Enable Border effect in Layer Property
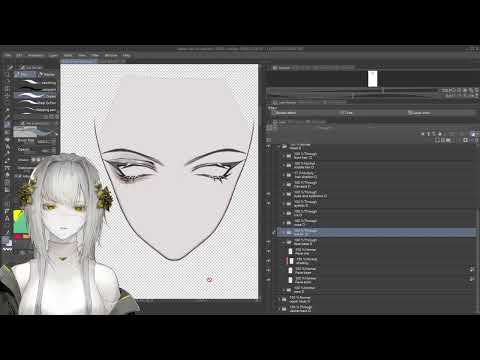This screenshot has height=360, width=480. click(x=283, y=113)
